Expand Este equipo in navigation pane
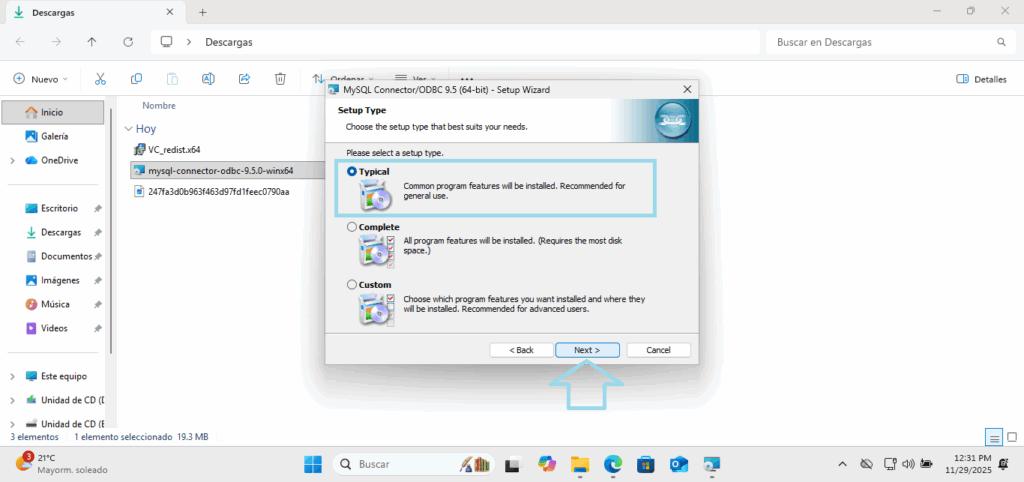This screenshot has height=482, width=1024. coord(12,376)
